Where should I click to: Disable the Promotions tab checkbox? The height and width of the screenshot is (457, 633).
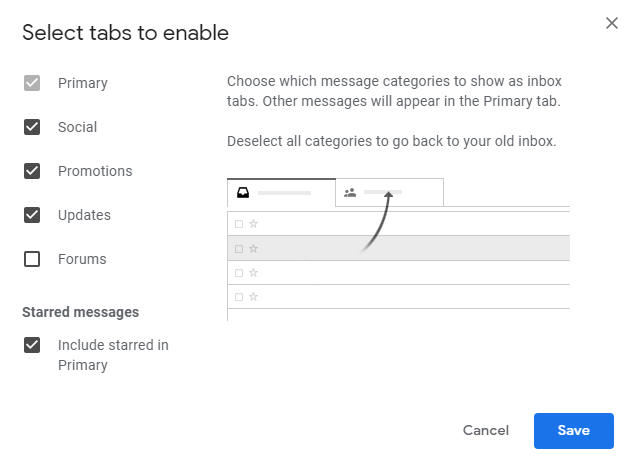32,171
